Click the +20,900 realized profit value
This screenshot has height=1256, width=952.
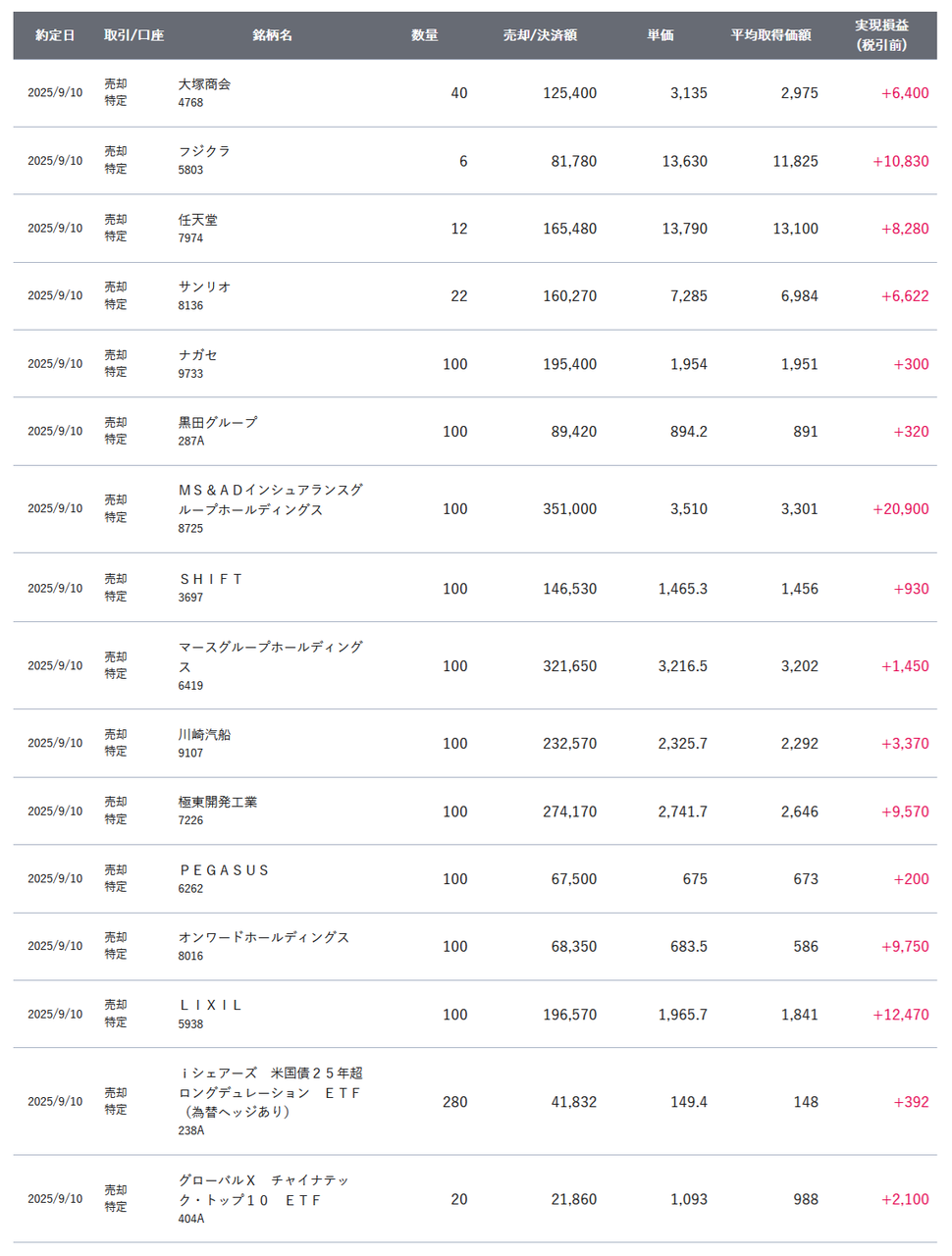[900, 509]
